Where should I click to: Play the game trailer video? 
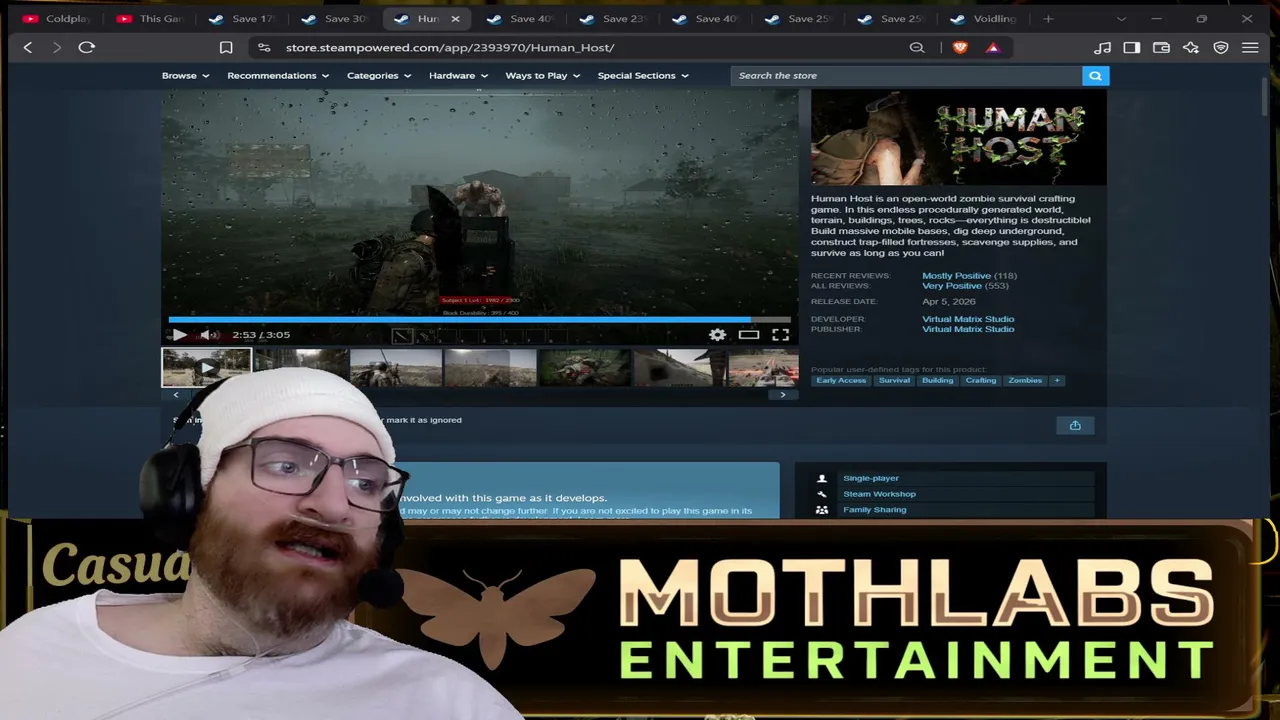[x=179, y=335]
